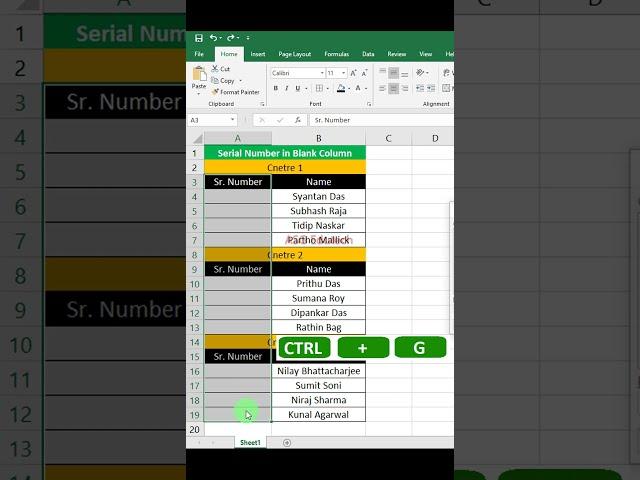Viewport: 640px width, 480px height.
Task: Click the Fill Color paint bucket
Action: click(341, 89)
